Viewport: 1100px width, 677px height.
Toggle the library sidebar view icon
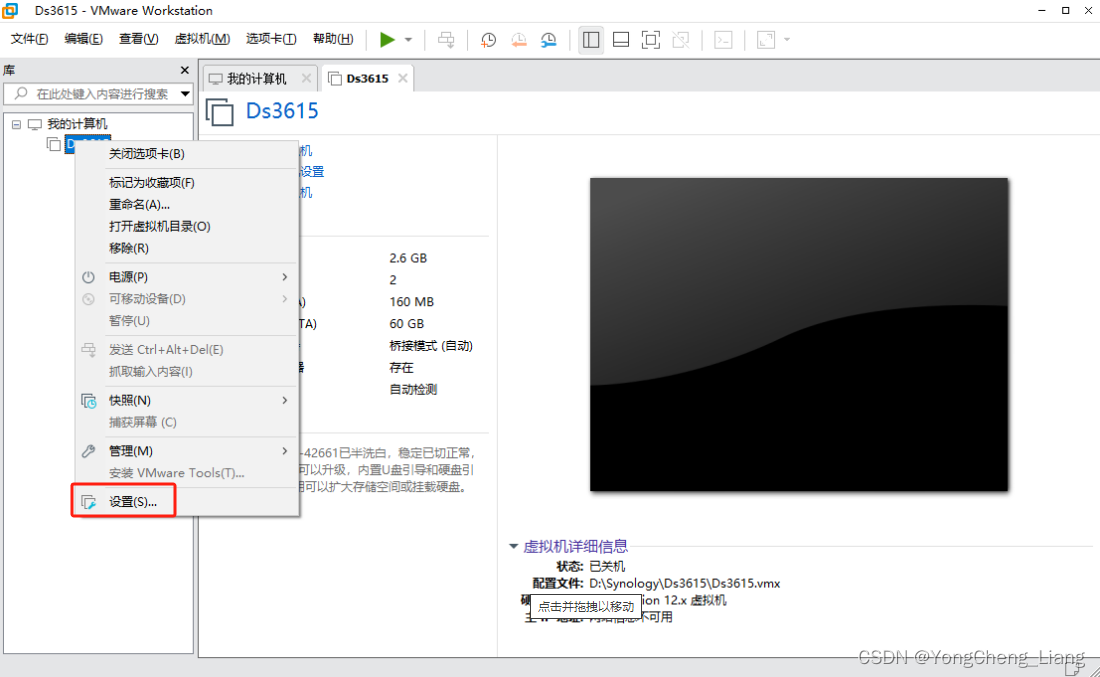click(591, 40)
